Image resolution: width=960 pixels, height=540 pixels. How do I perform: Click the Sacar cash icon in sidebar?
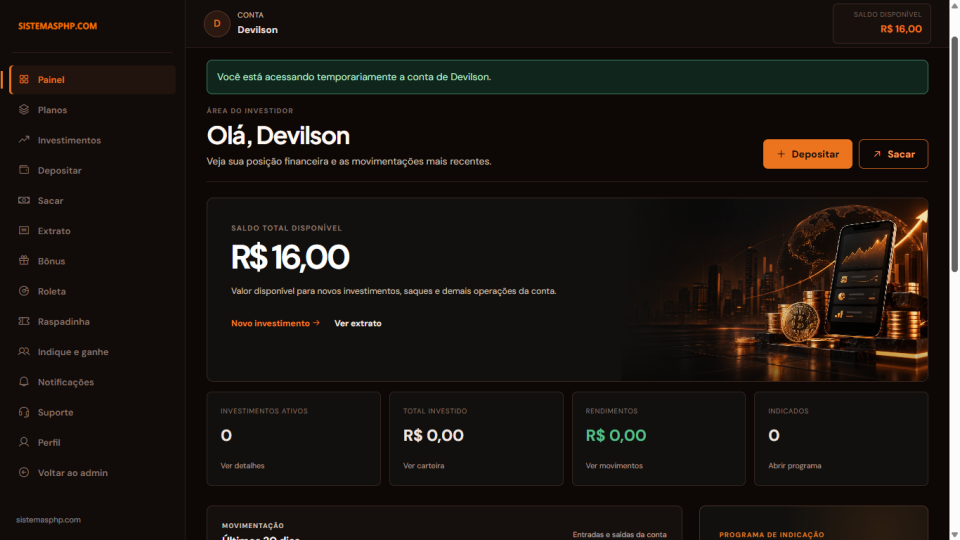point(24,200)
